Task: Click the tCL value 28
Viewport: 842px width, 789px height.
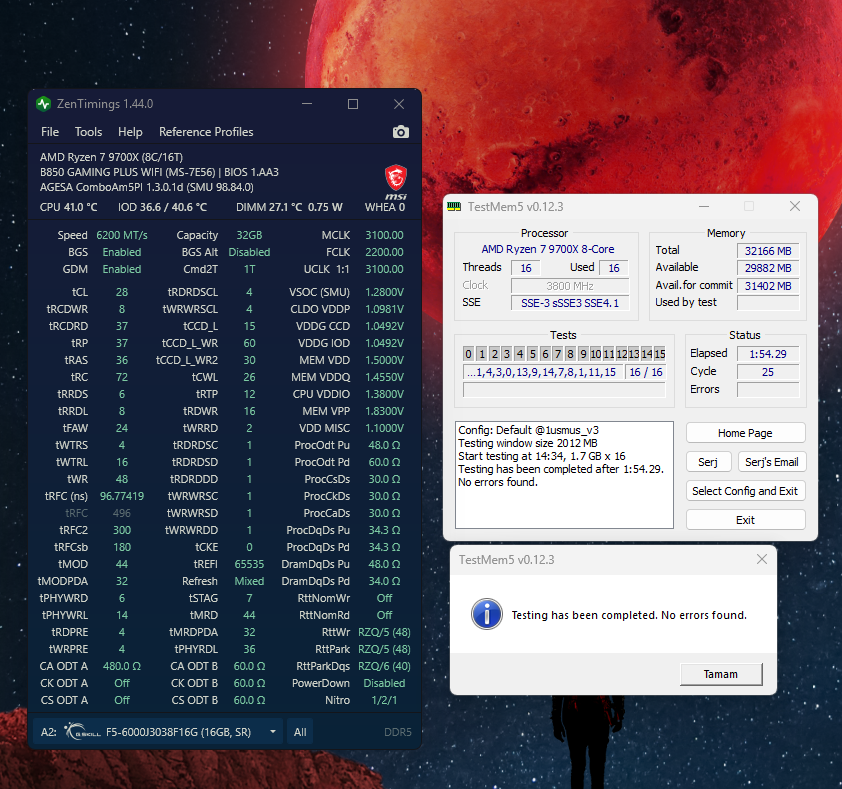Action: coord(122,292)
